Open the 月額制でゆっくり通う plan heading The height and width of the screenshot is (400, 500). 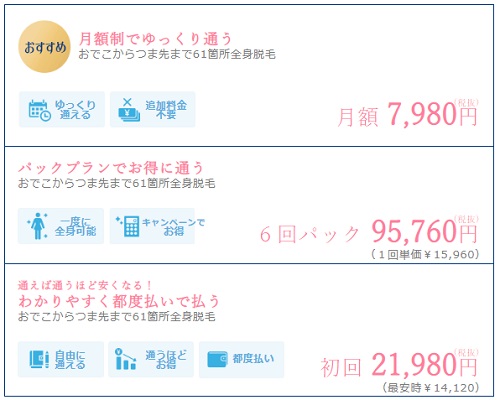[x=155, y=39]
